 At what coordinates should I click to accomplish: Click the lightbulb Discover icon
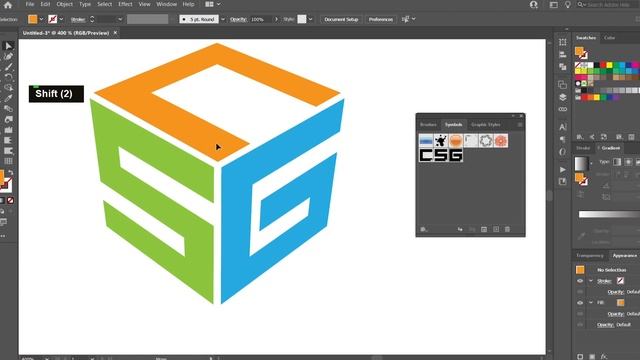coord(568,5)
